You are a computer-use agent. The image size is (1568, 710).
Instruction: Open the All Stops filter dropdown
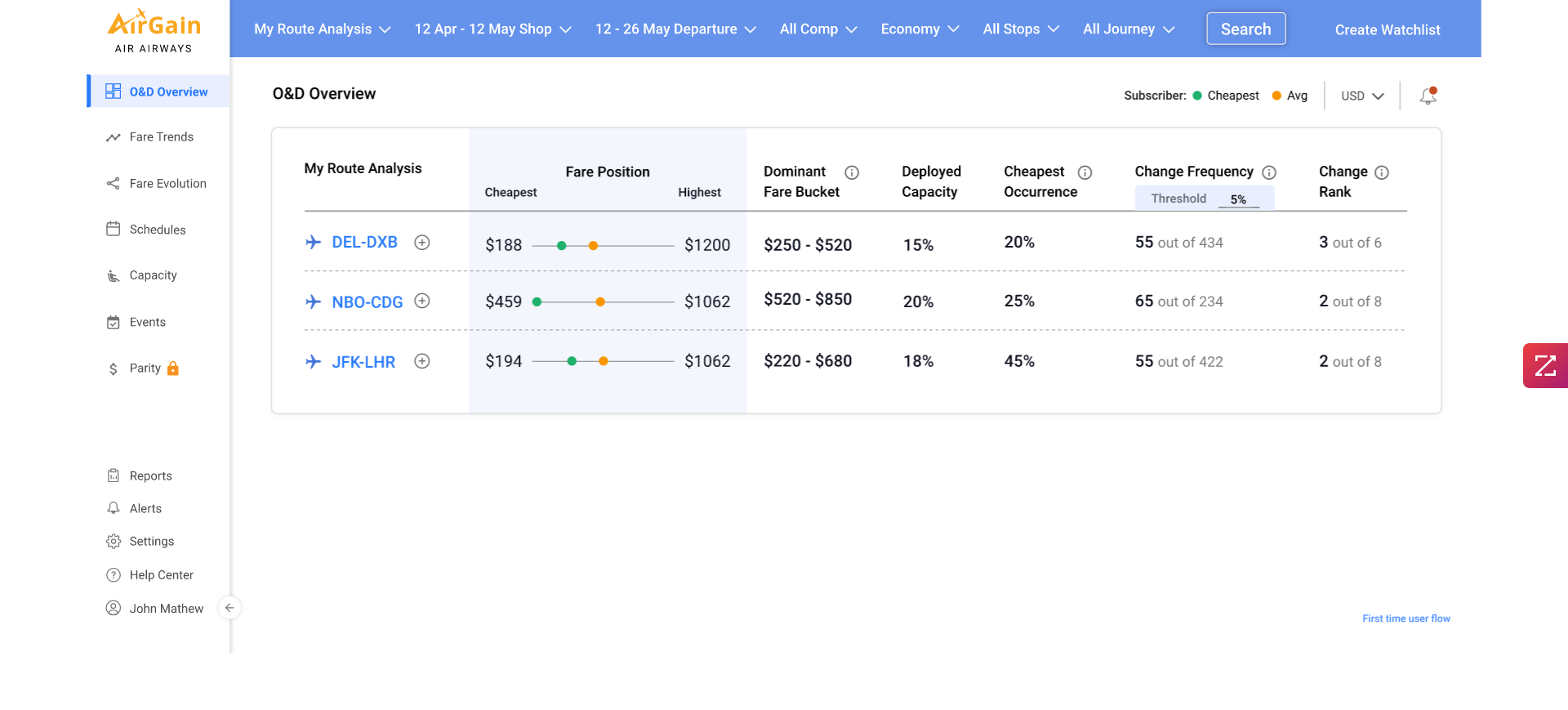click(x=1021, y=29)
